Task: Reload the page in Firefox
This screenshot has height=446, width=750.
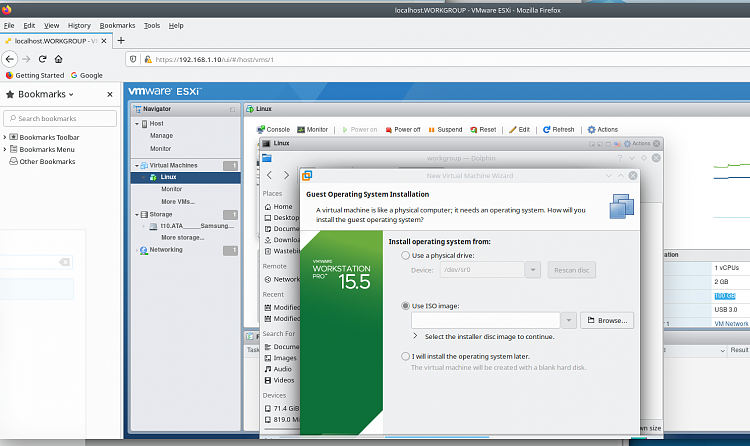Action: click(x=43, y=59)
